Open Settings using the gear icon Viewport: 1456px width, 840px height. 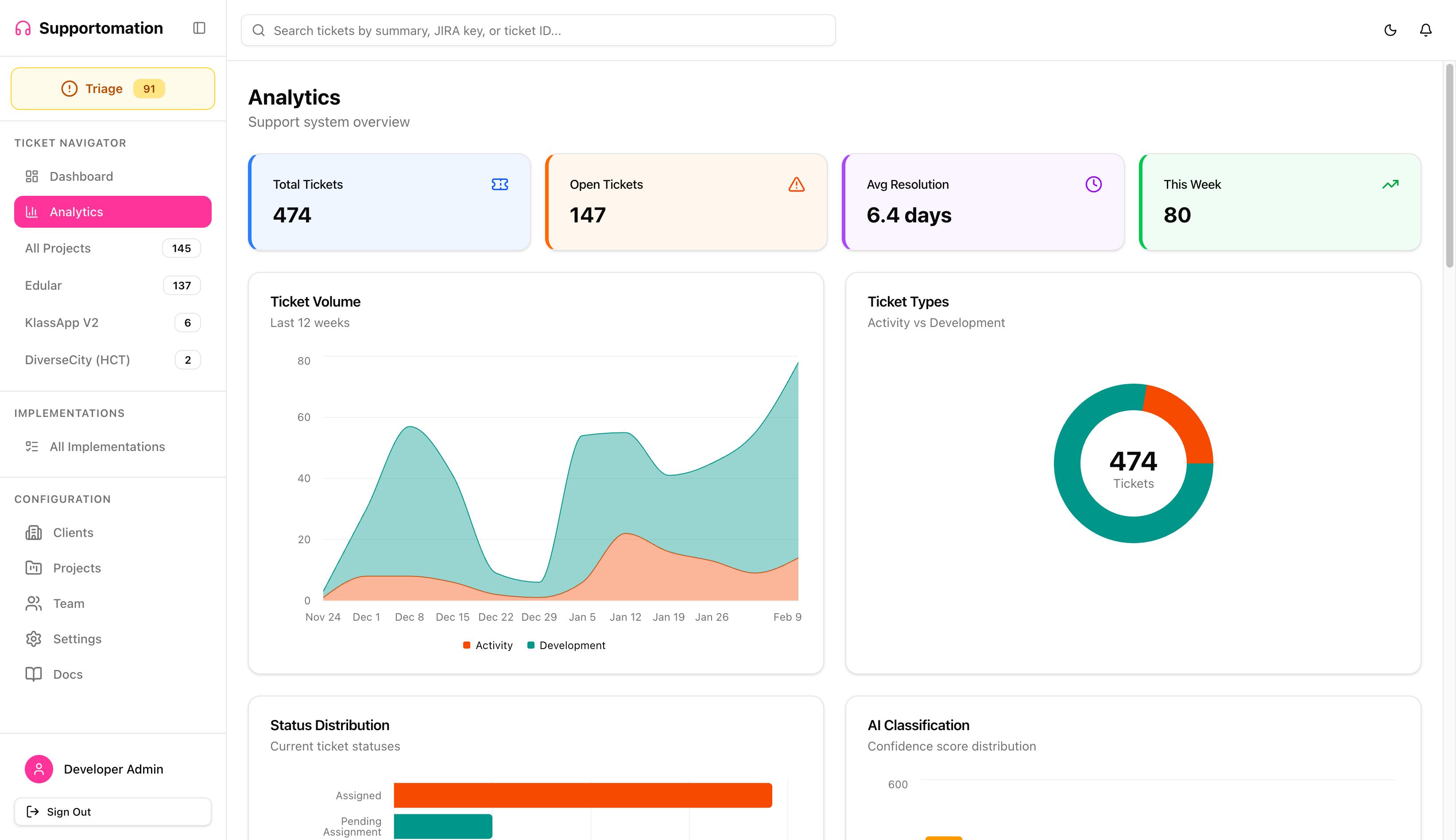click(x=34, y=639)
